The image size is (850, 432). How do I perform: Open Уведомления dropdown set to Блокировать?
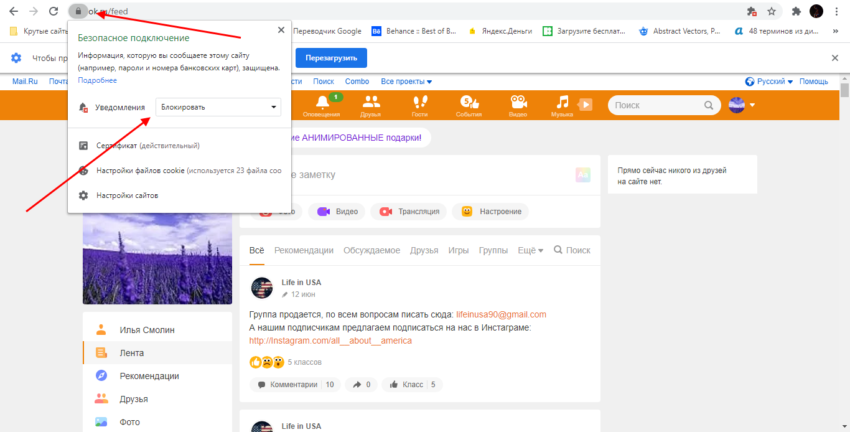click(x=218, y=107)
